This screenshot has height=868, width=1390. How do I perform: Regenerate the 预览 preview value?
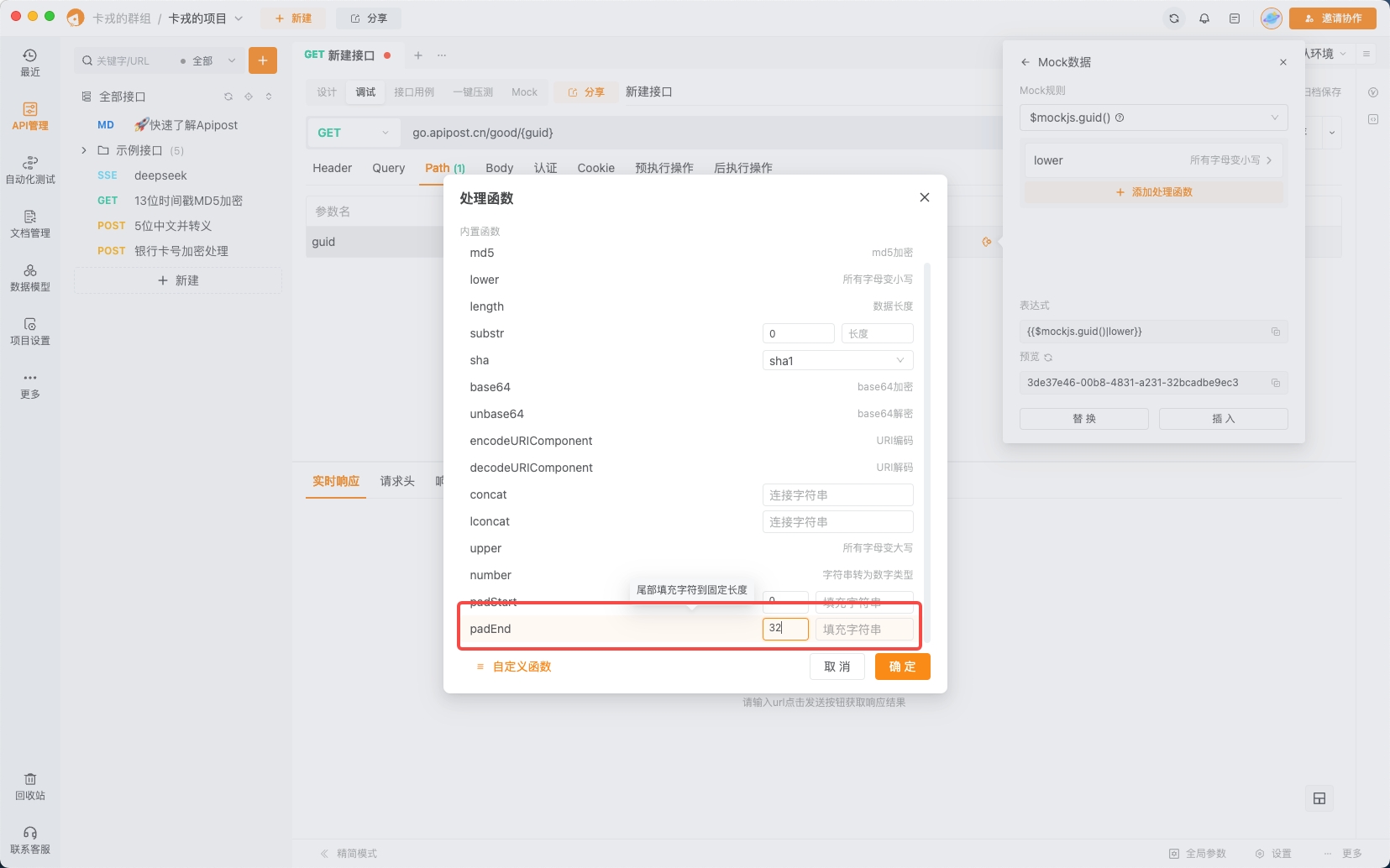click(x=1048, y=358)
